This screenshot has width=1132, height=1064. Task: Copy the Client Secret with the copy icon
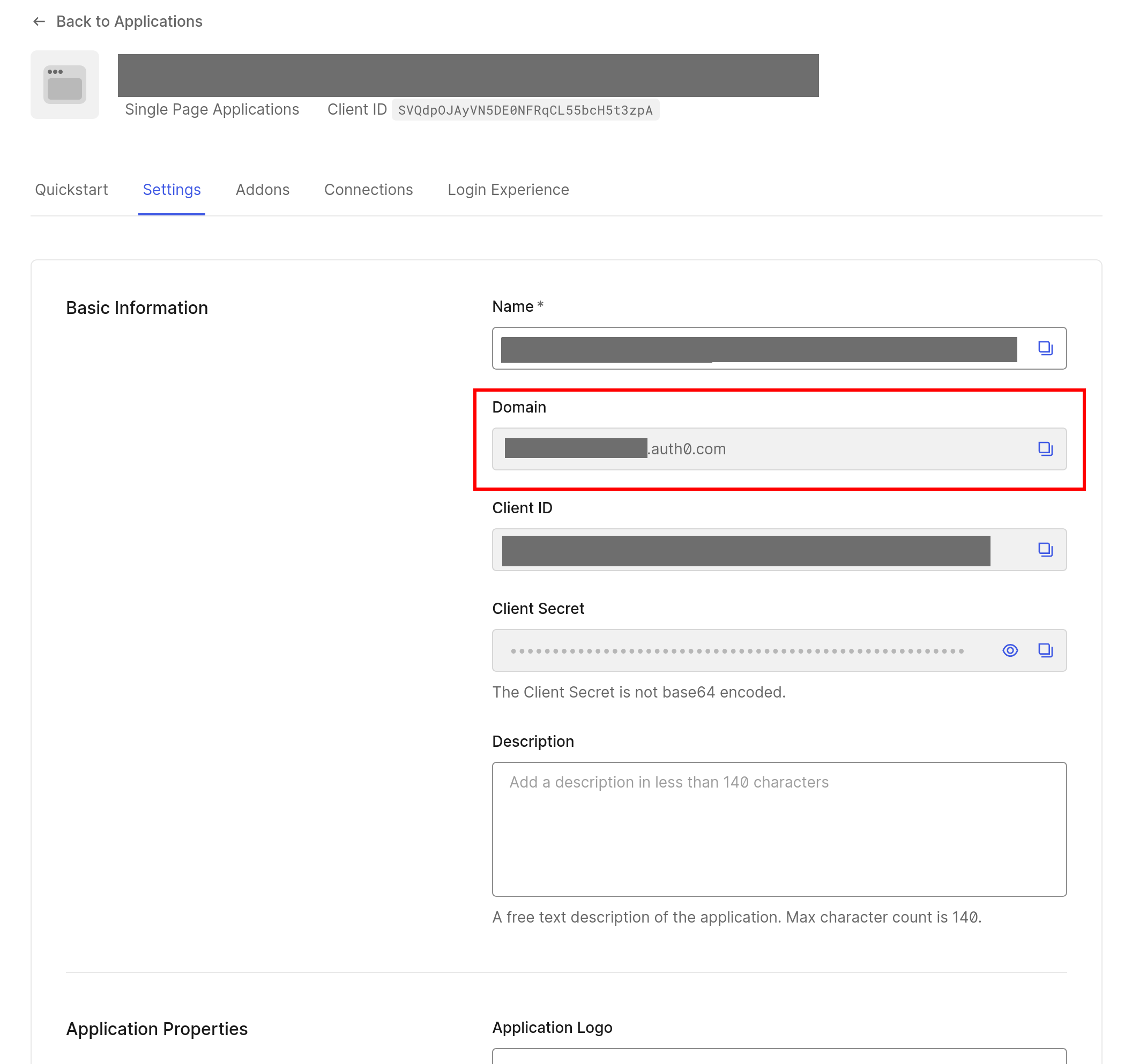1046,650
